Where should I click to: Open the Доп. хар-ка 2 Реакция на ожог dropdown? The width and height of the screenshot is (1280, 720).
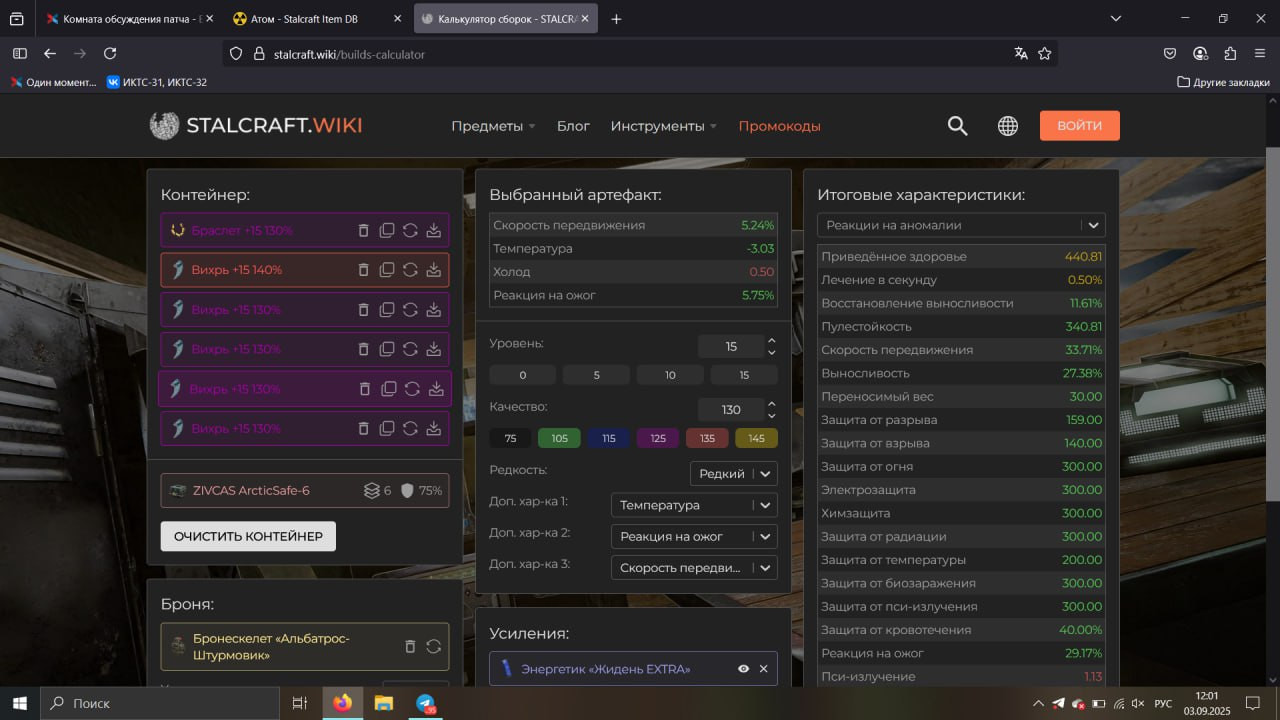coord(694,536)
